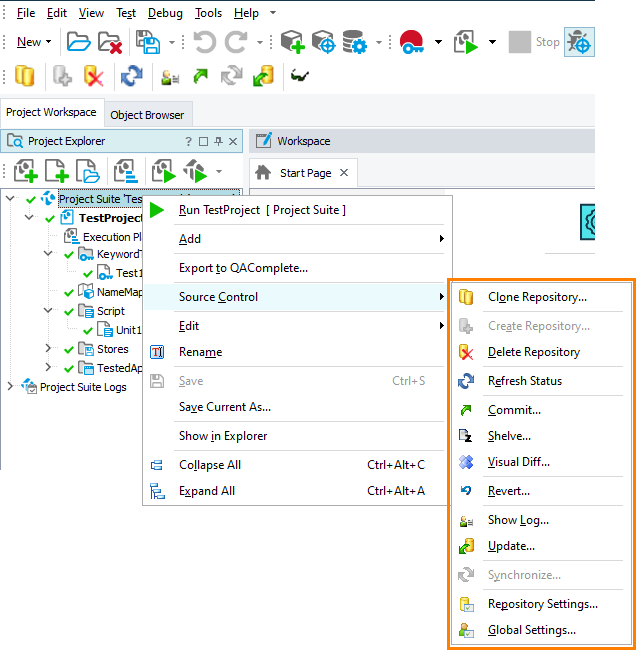Click Refresh Status icon in source control toolbar
The width and height of the screenshot is (636, 650).
tap(131, 76)
